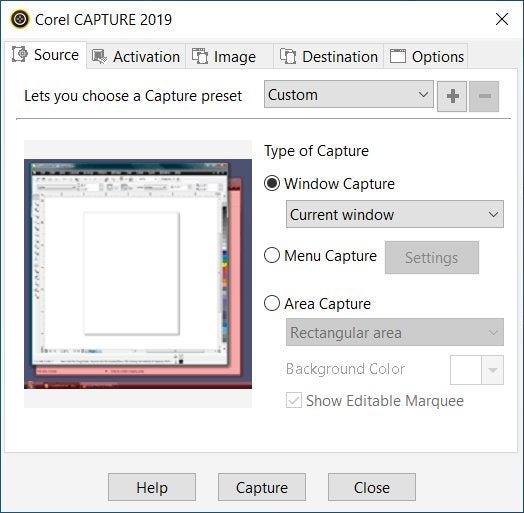The image size is (524, 513).
Task: Close the dialog with title bar X
Action: (x=502, y=19)
